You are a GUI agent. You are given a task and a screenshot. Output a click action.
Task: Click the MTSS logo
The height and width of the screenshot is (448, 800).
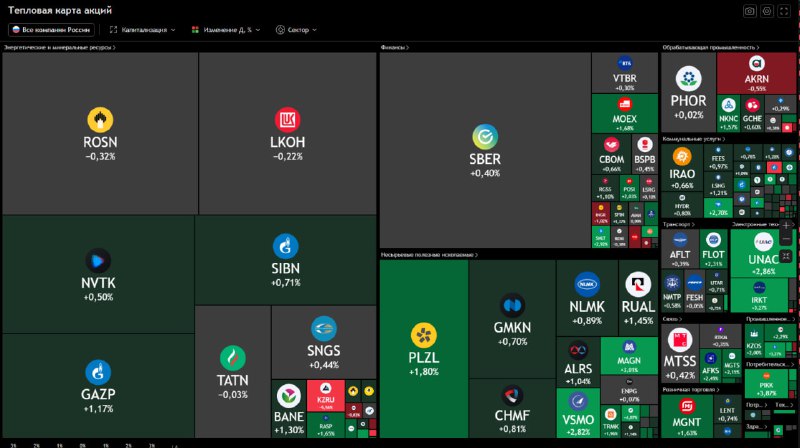point(680,340)
